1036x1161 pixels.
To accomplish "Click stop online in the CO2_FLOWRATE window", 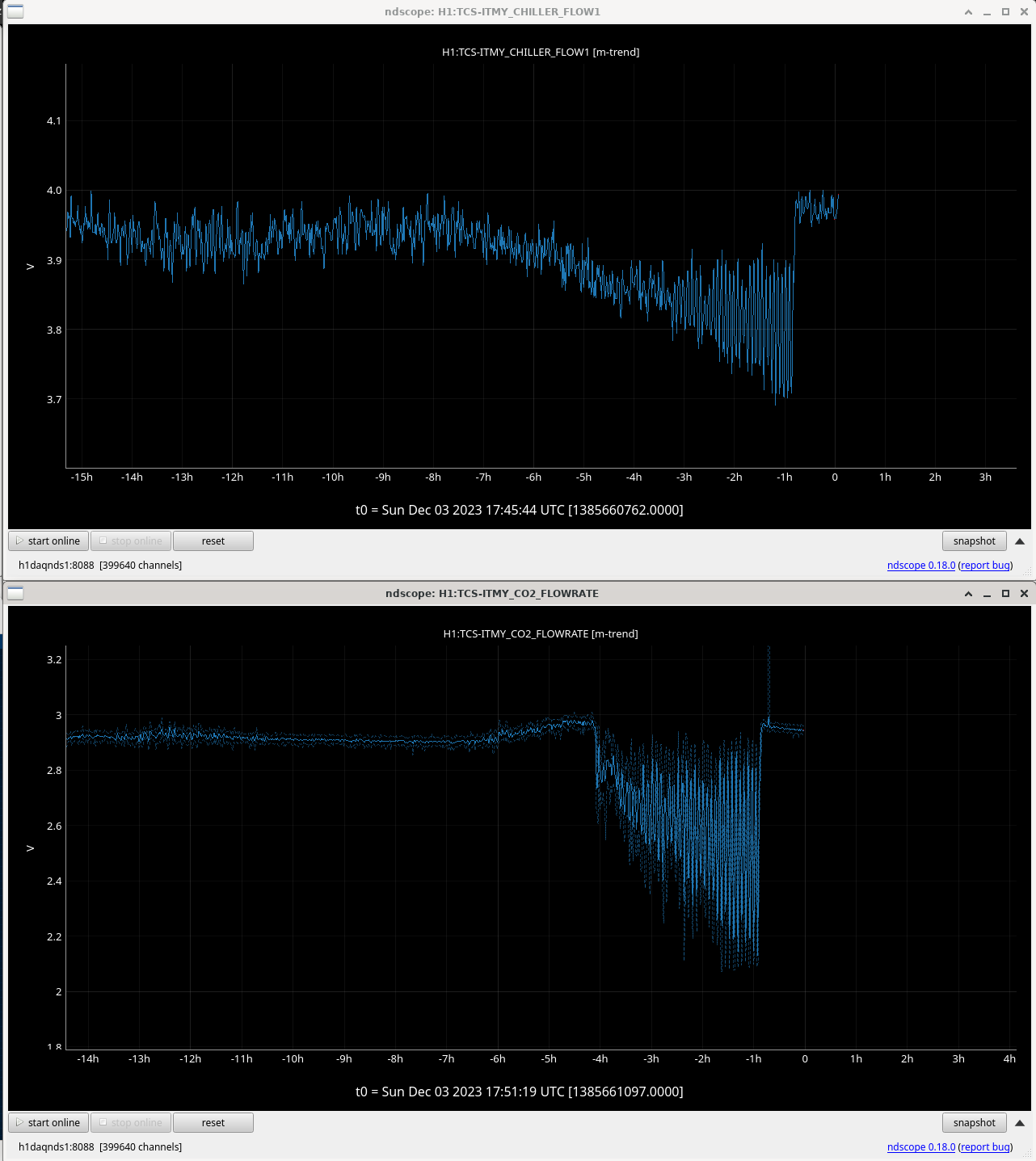I will pos(131,1123).
